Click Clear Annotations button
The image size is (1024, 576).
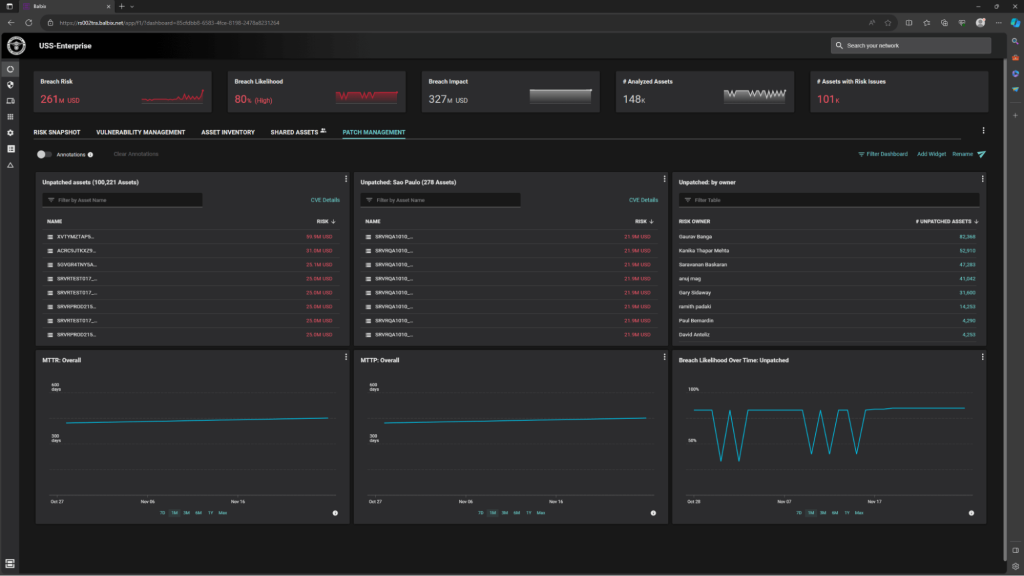coord(136,154)
